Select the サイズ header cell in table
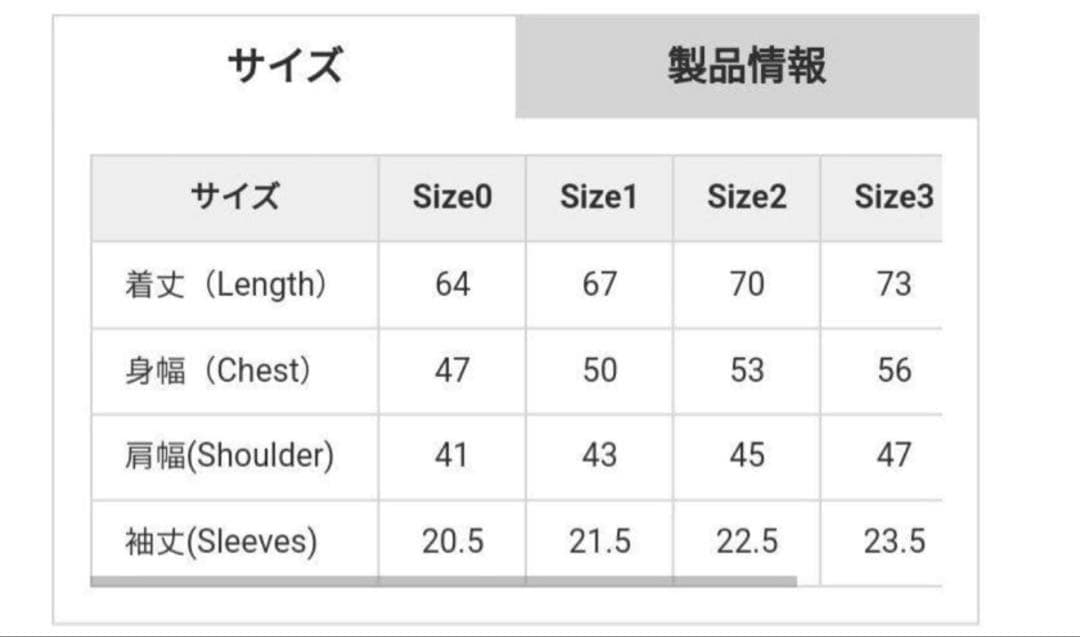This screenshot has height=637, width=1080. click(x=232, y=196)
